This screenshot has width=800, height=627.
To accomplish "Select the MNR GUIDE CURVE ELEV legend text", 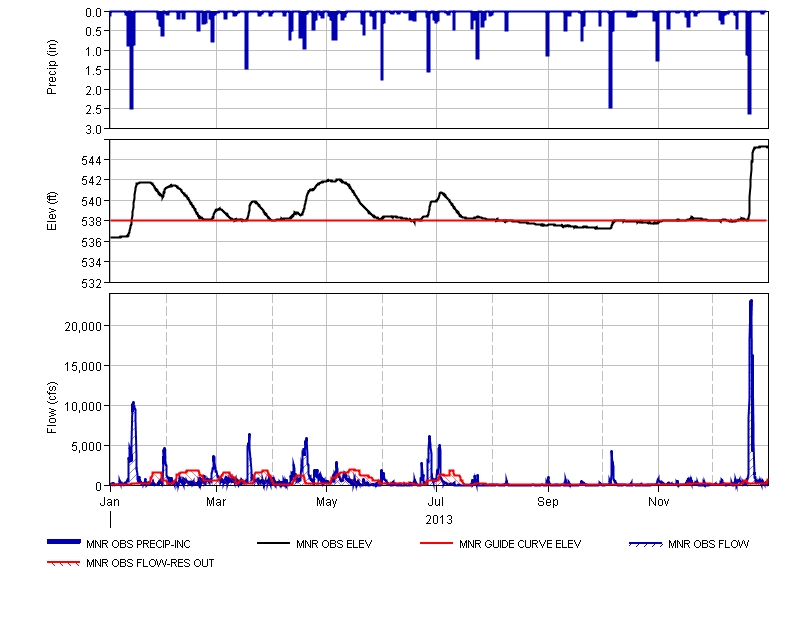I will pos(520,544).
